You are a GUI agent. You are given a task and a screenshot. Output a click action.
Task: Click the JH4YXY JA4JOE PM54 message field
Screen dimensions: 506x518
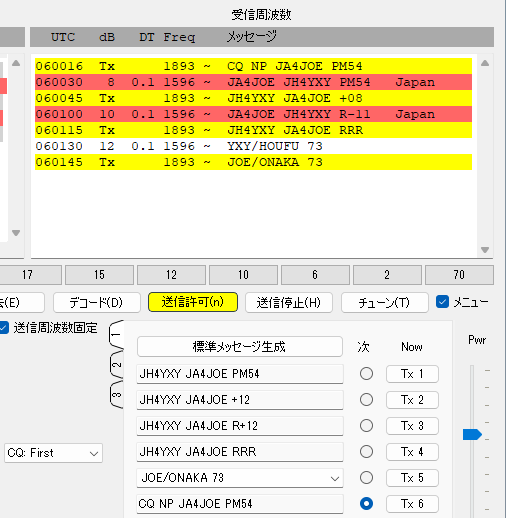pos(240,374)
